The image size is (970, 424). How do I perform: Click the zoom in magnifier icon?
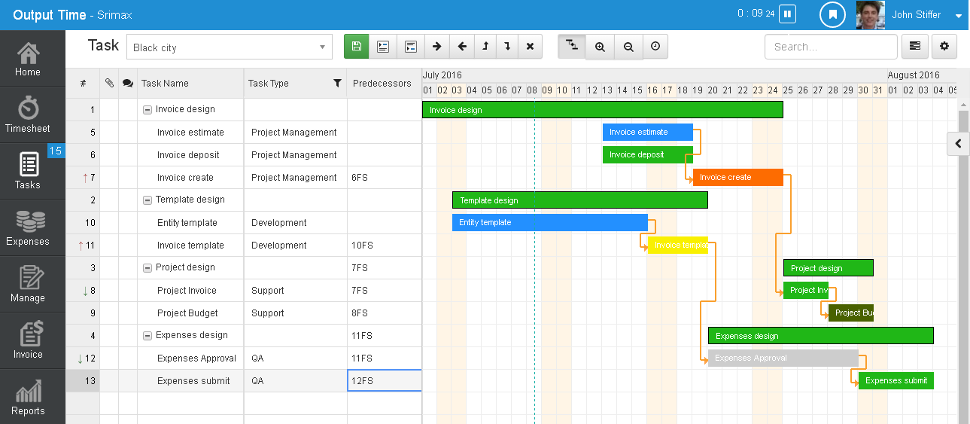[x=599, y=46]
